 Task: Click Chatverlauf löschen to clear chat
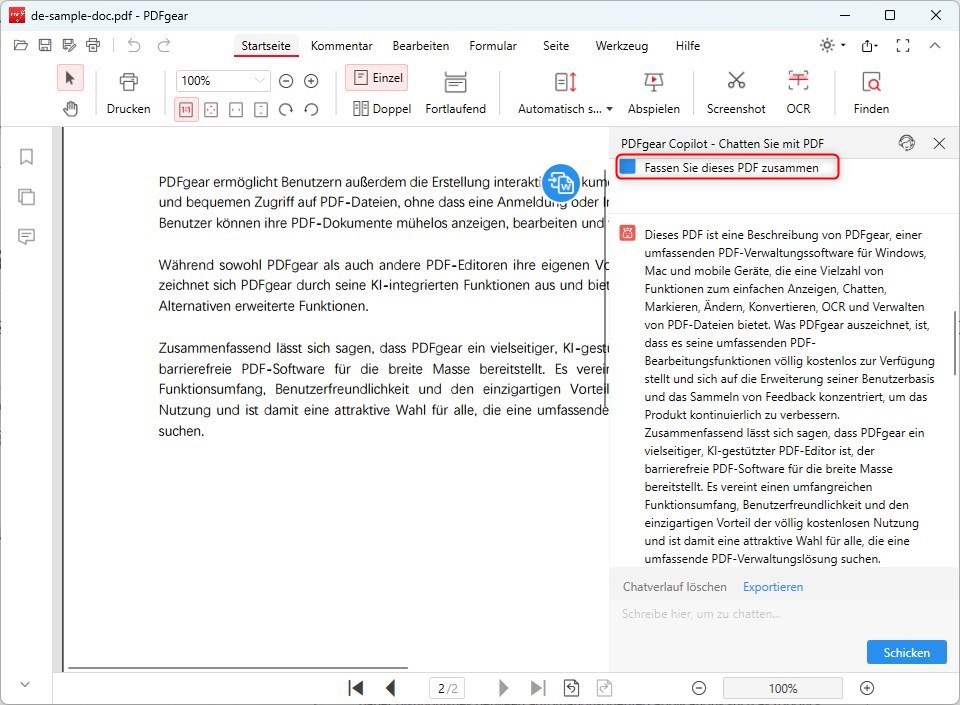[675, 586]
